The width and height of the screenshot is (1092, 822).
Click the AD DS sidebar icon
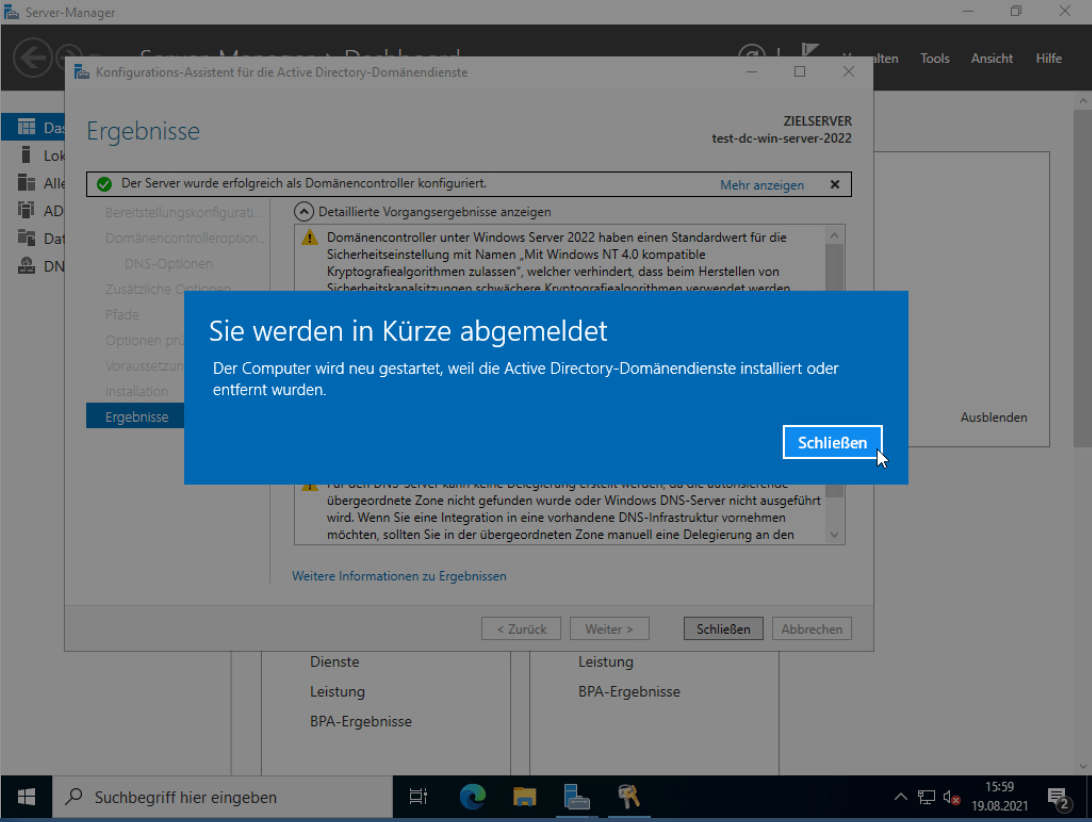(26, 210)
